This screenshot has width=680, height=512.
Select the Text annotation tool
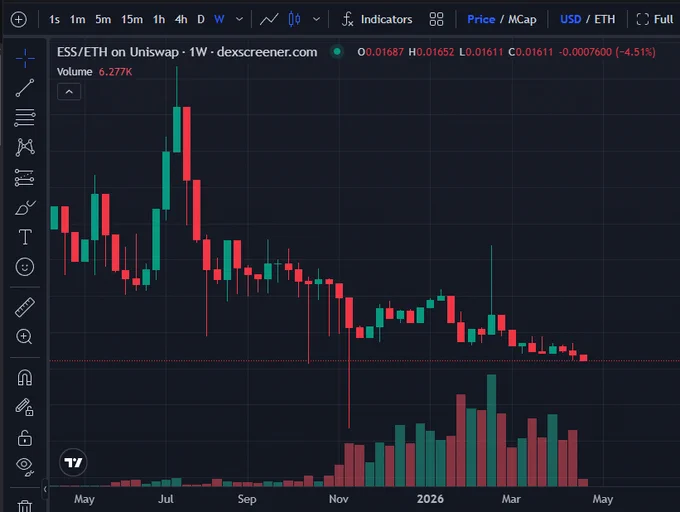click(x=25, y=237)
